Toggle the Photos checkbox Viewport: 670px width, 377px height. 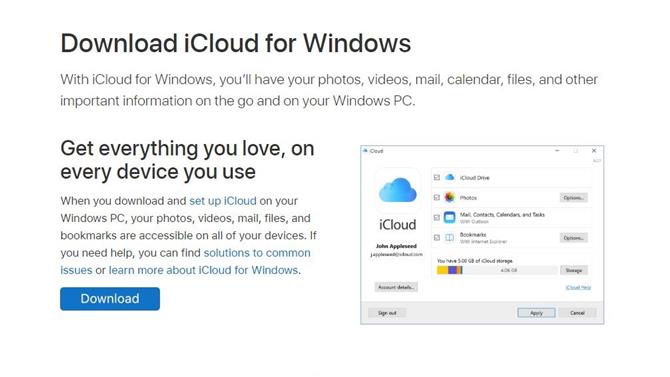point(437,197)
